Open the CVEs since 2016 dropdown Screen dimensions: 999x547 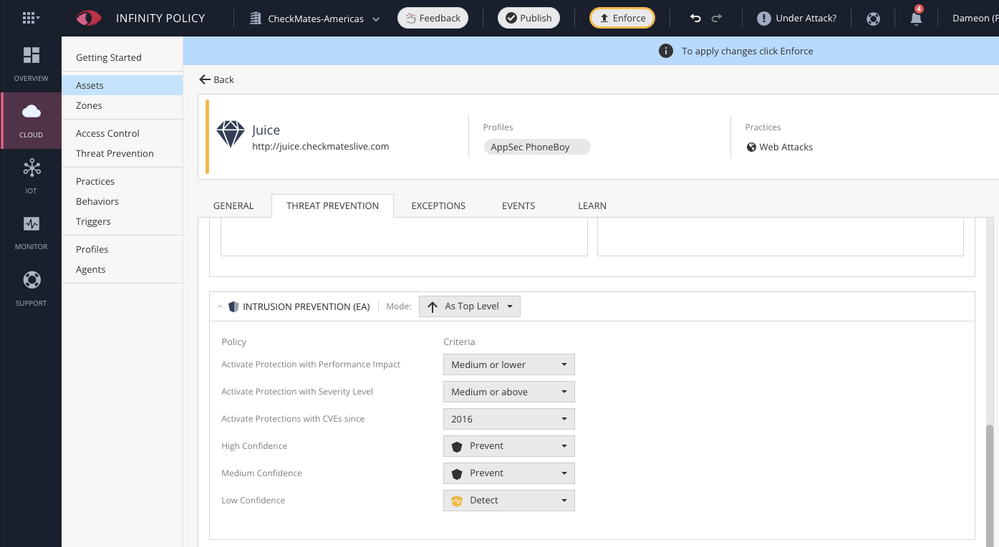(x=509, y=419)
